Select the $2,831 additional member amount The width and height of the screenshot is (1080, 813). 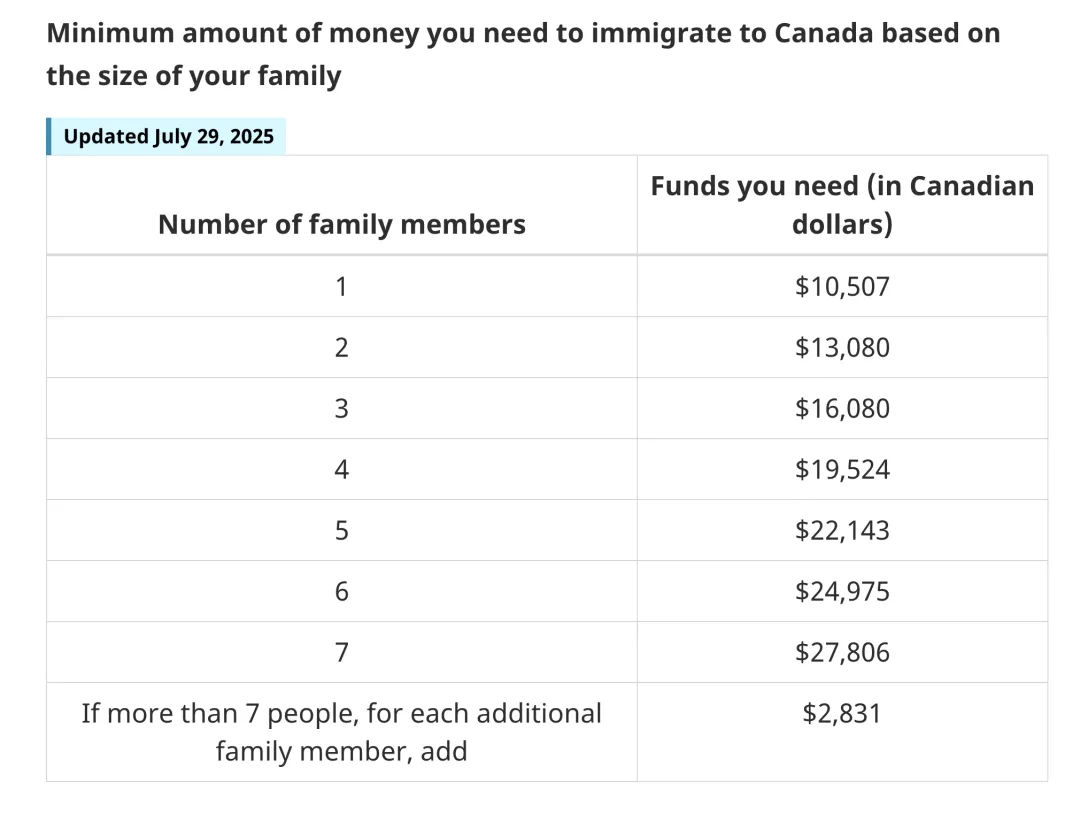(842, 714)
